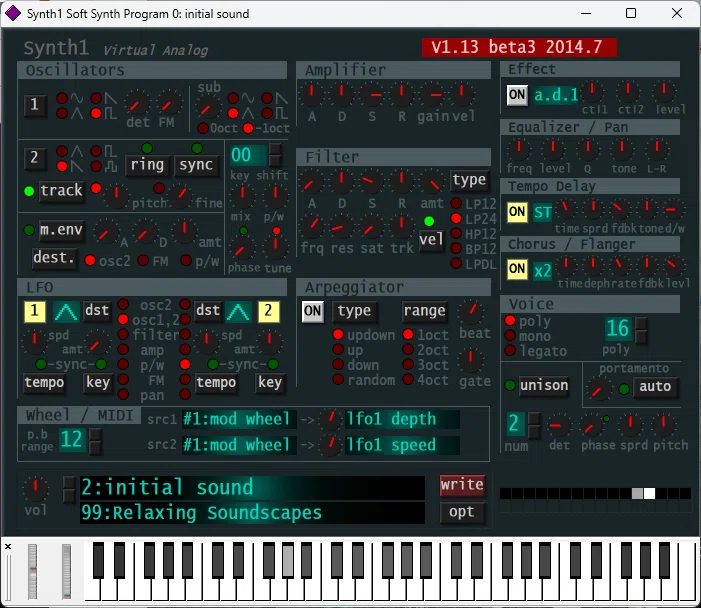Click the m.env button
Screen dimensions: 701x608
tap(61, 230)
